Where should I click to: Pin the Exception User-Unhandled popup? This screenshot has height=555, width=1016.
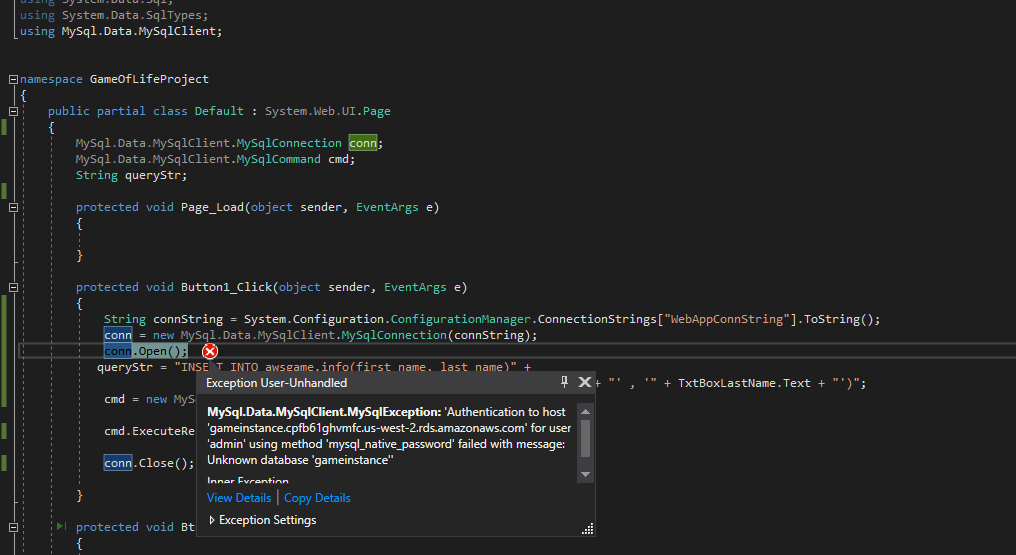[564, 382]
